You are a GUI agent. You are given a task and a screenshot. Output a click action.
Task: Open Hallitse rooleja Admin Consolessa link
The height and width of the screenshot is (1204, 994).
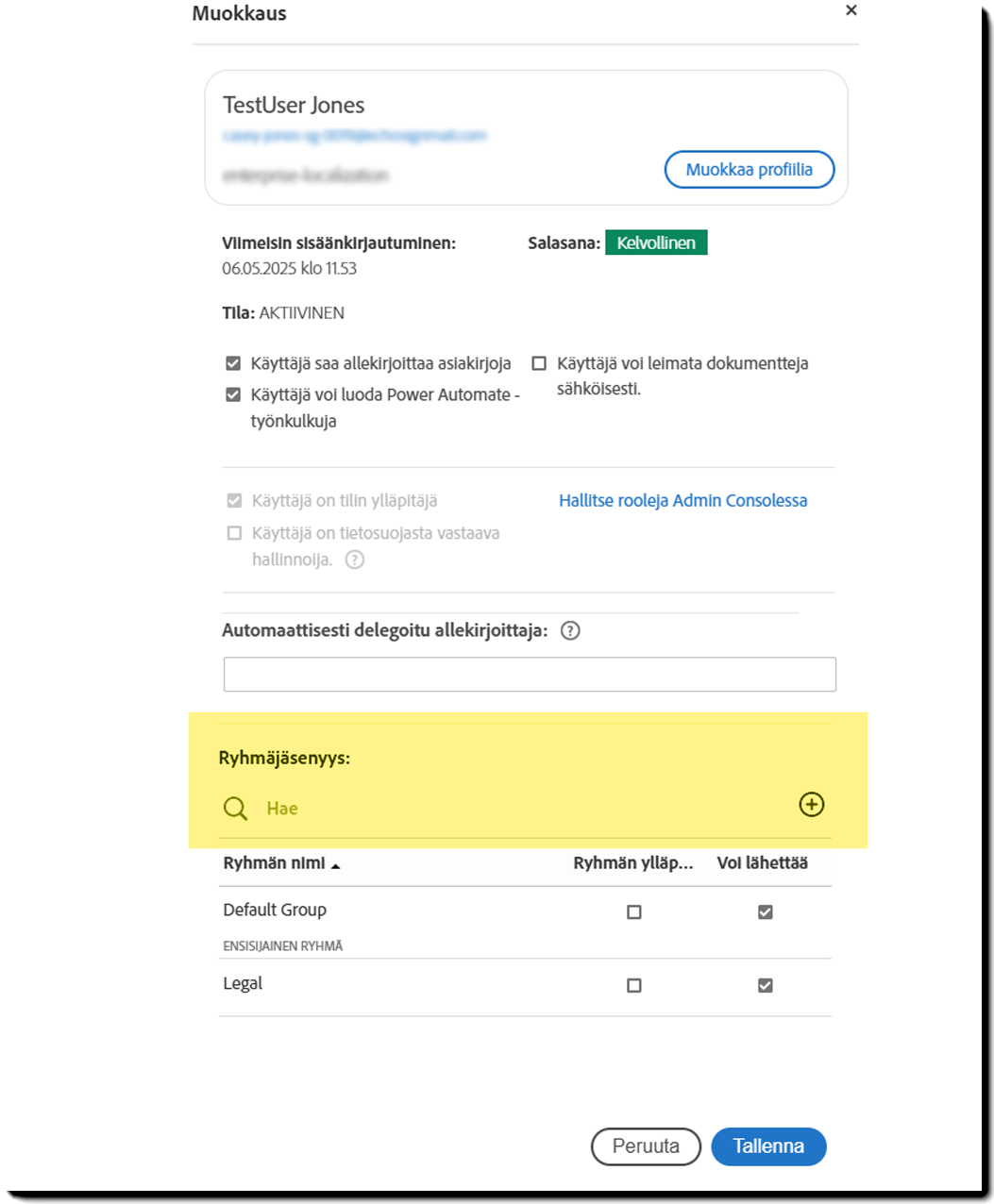pyautogui.click(x=682, y=501)
